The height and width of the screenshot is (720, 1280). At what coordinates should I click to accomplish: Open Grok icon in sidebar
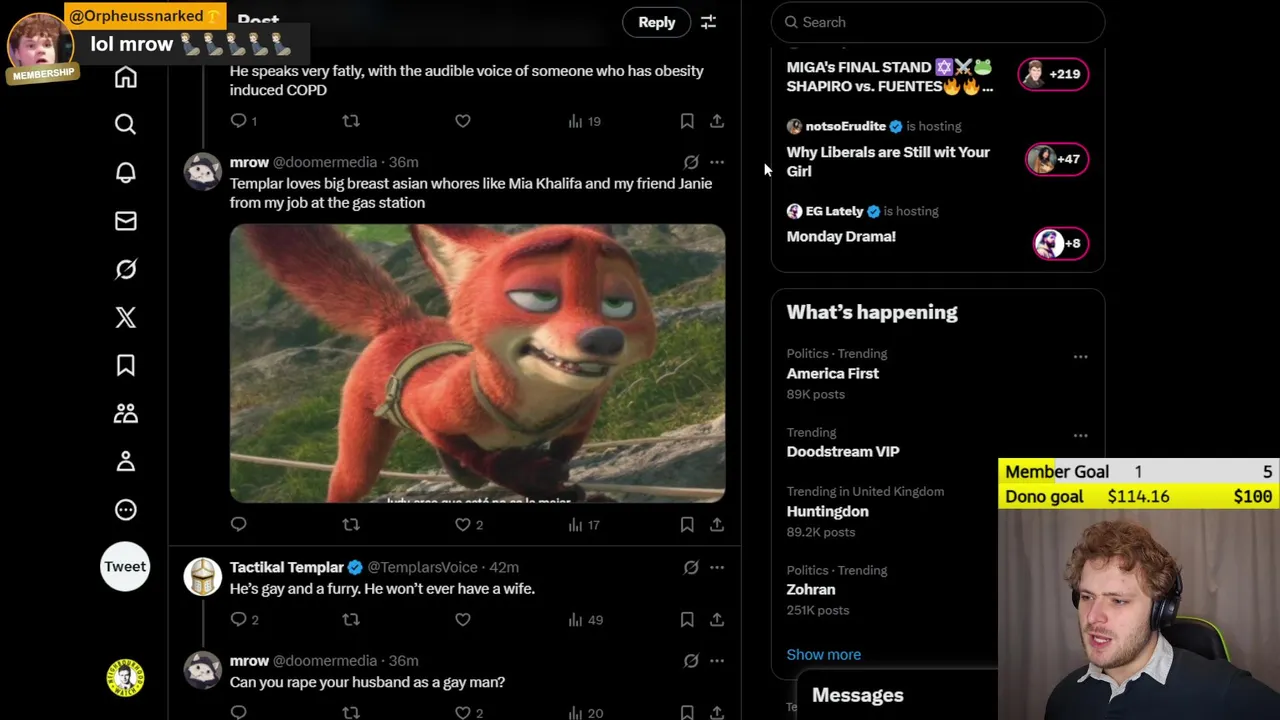pyautogui.click(x=125, y=269)
